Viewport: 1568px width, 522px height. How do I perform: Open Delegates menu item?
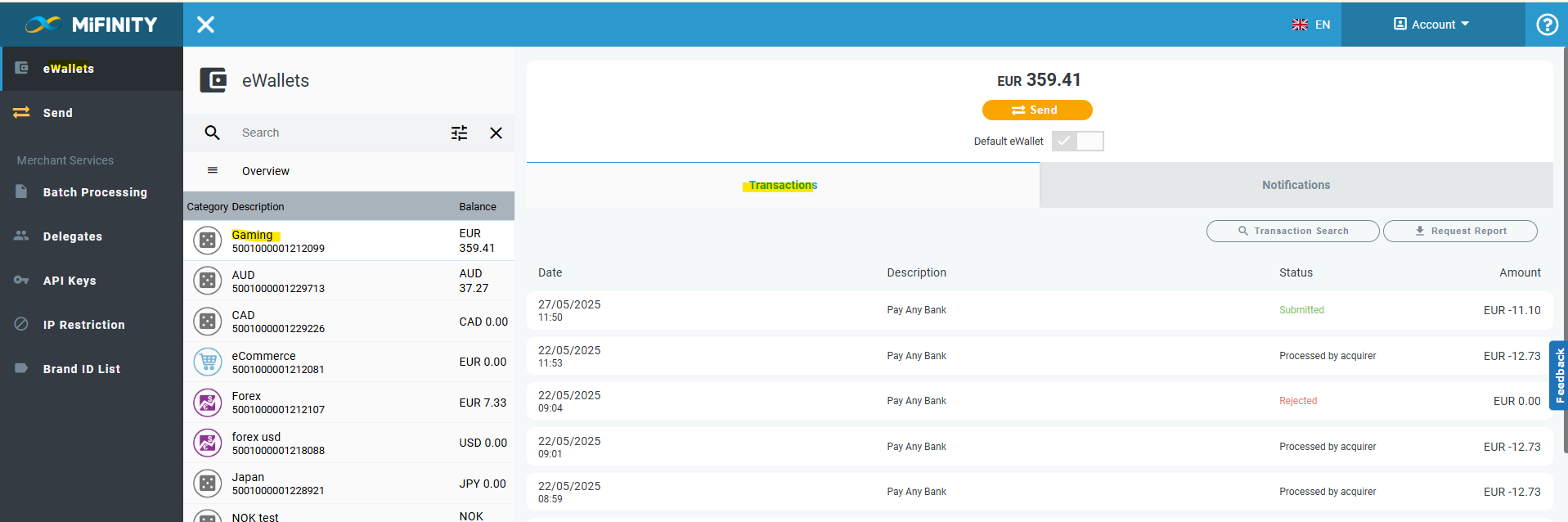92,236
